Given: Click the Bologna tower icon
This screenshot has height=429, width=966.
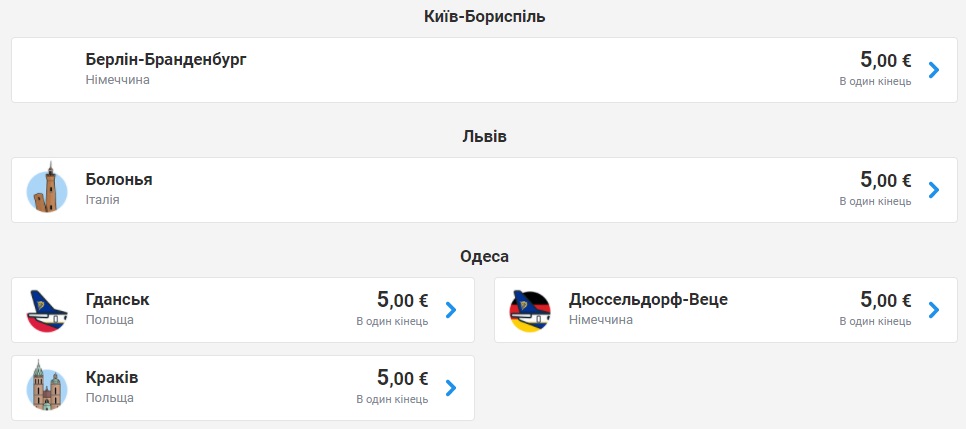Looking at the screenshot, I should [47, 189].
